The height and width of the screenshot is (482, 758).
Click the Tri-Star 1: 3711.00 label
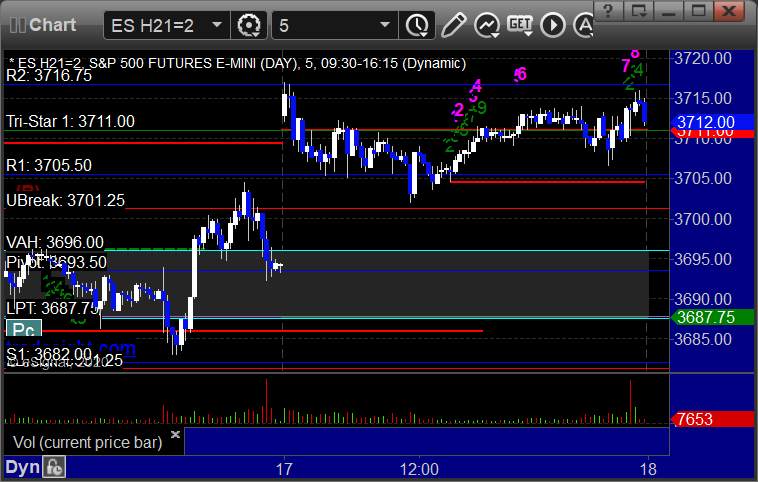(x=71, y=121)
